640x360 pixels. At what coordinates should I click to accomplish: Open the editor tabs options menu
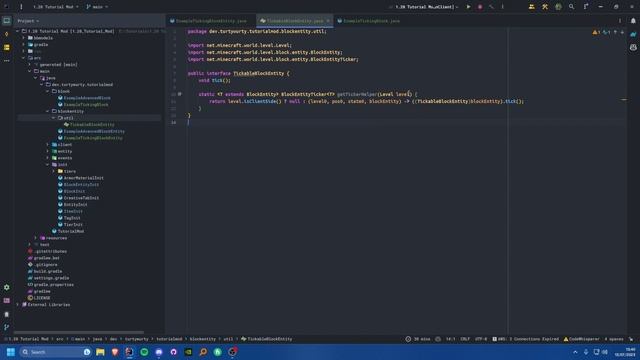(620, 21)
